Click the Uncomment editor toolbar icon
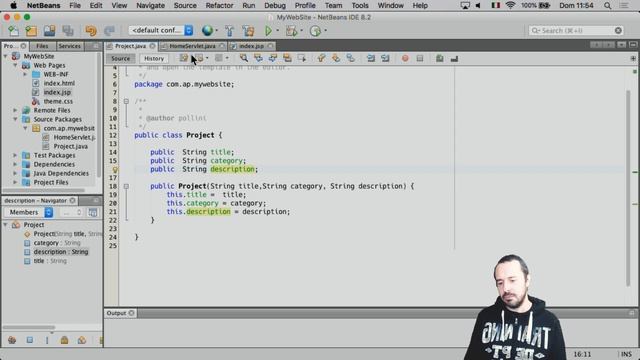The image size is (640, 360). (454, 58)
